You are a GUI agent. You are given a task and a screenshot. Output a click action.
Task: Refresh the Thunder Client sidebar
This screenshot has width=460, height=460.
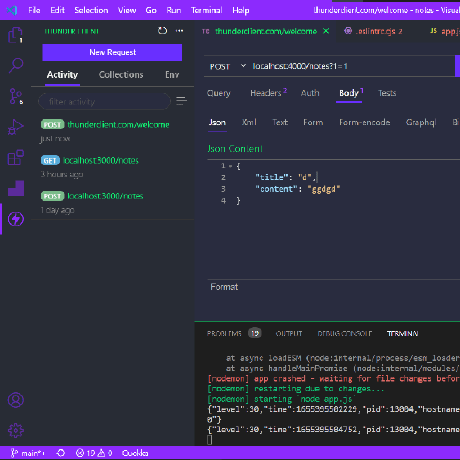coord(162,31)
